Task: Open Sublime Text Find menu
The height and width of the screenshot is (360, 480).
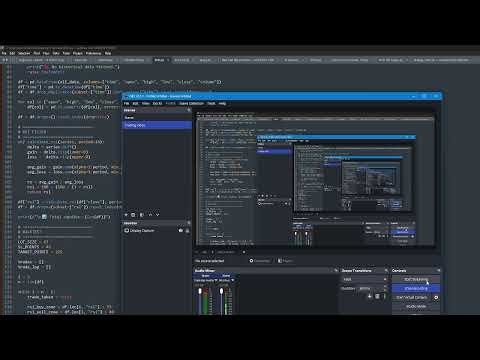Action: coord(37,53)
